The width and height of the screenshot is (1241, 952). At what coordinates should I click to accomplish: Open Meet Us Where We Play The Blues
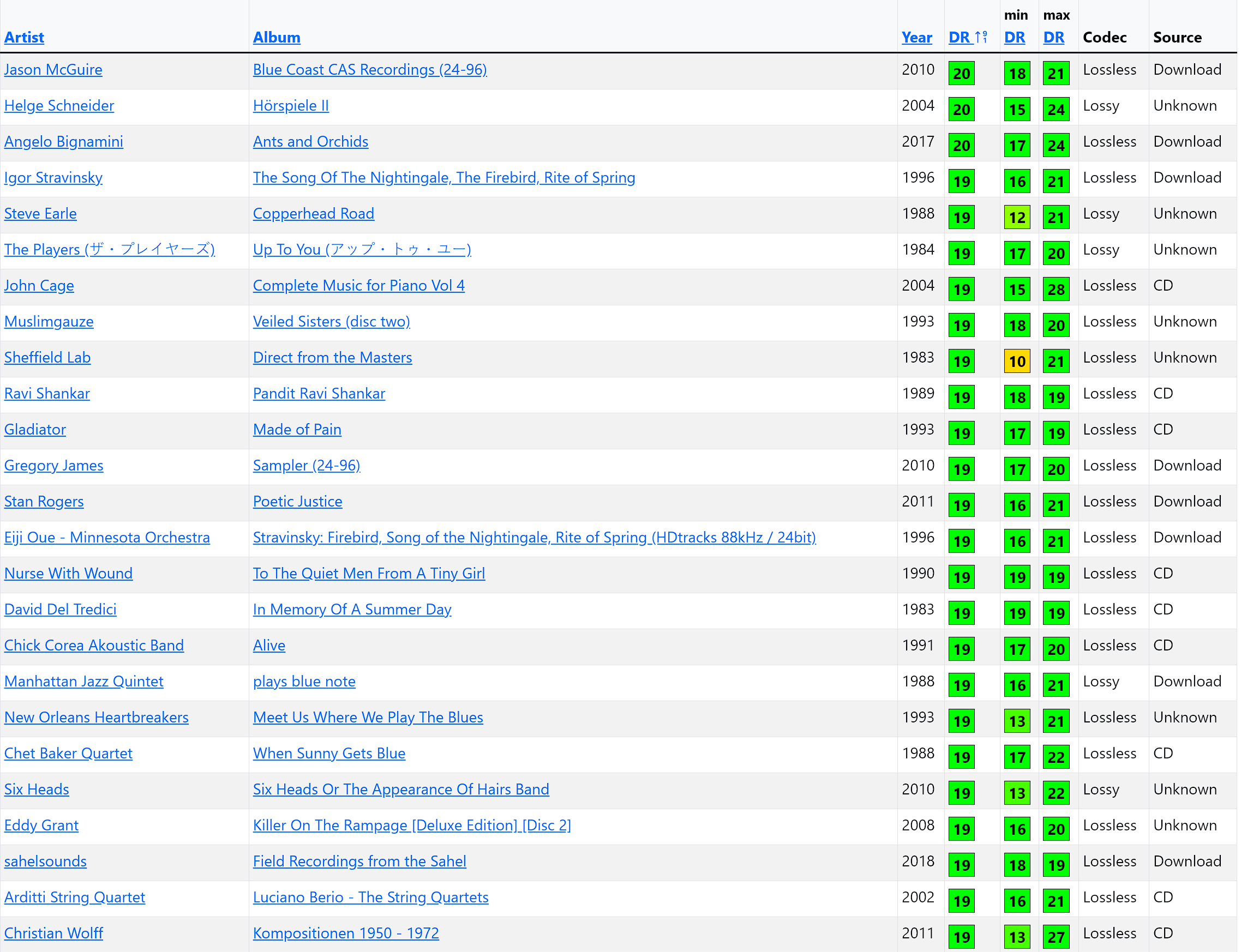point(368,718)
